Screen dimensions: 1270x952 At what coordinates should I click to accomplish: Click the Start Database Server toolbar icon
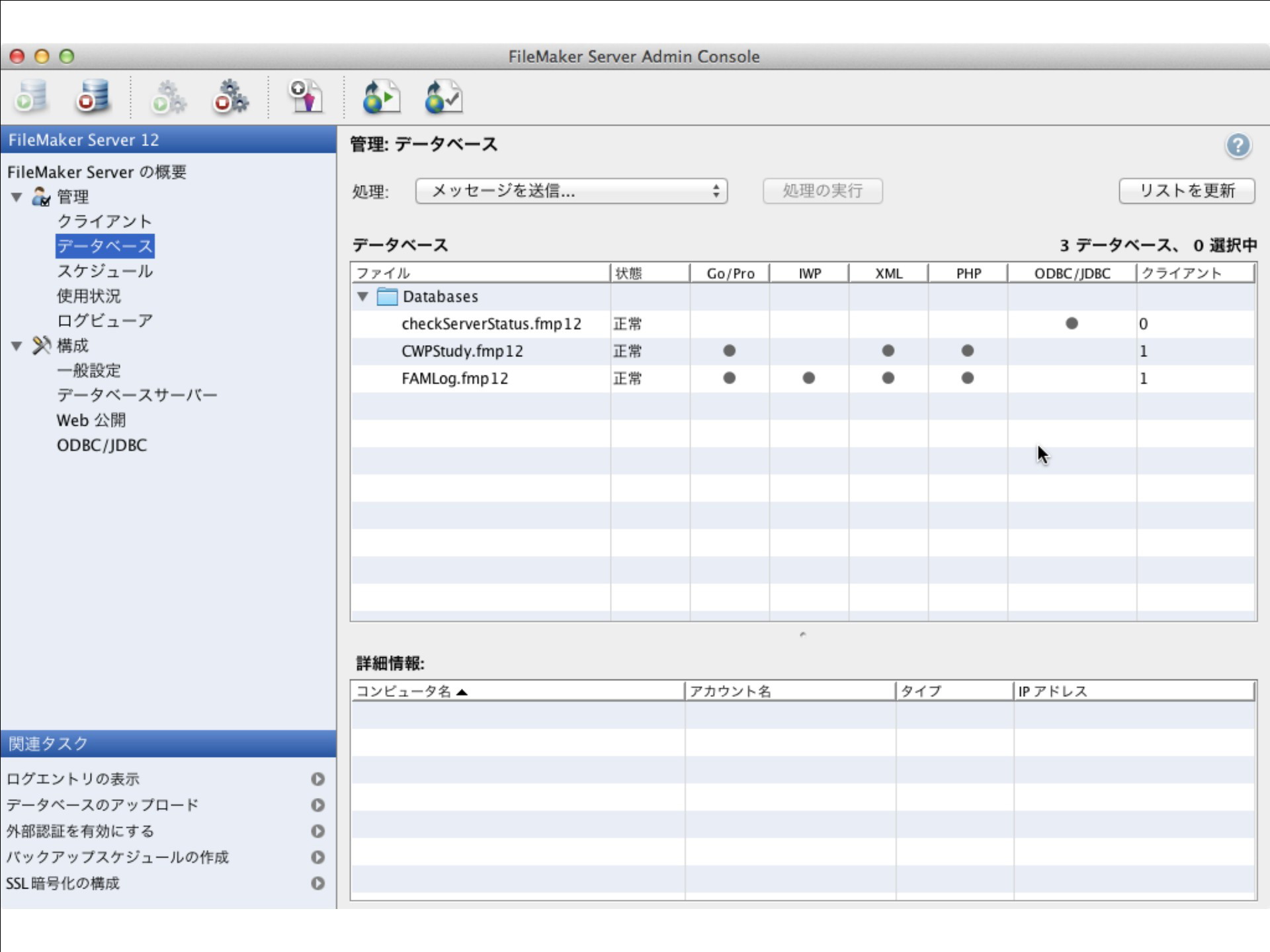[31, 97]
